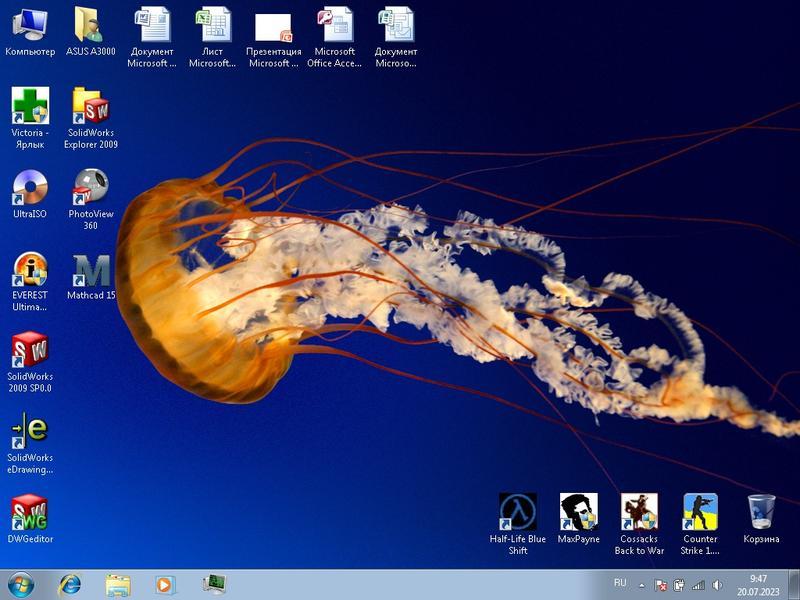Click the taskbar clock showing 9:47

tap(759, 585)
